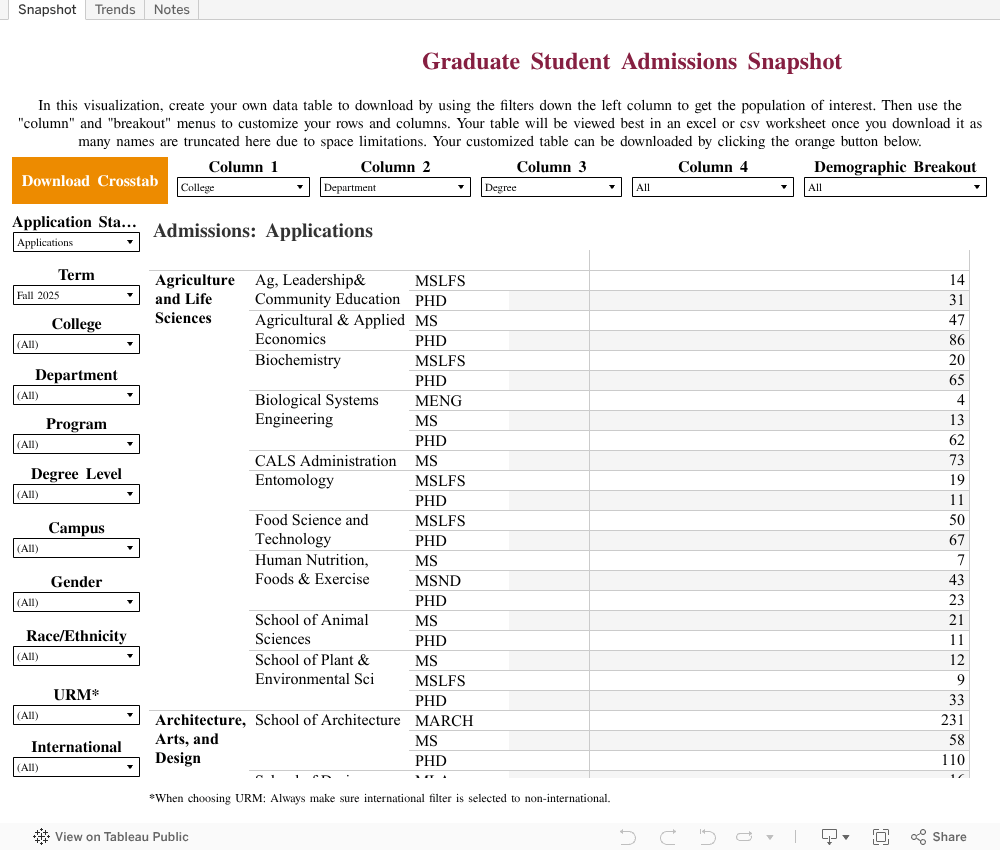Click the Tableau Public logo icon

(40, 837)
